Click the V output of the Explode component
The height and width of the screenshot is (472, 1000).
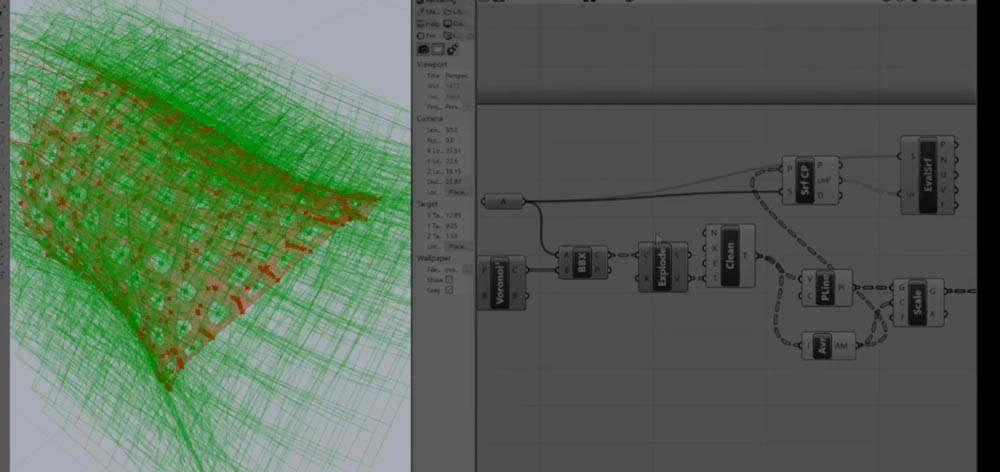(677, 279)
